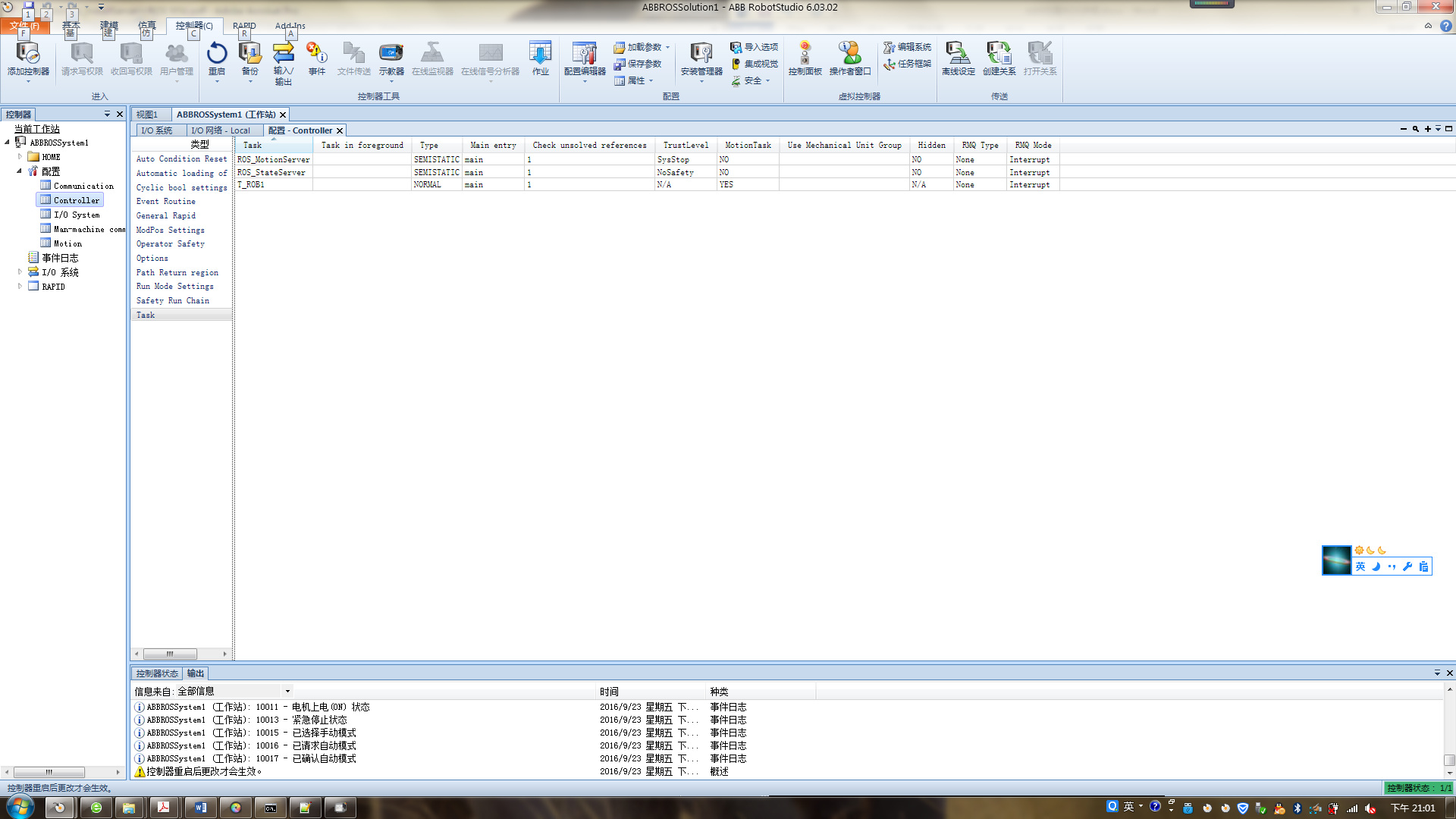Close the 配置 - Controller tab
The height and width of the screenshot is (819, 1456).
340,130
